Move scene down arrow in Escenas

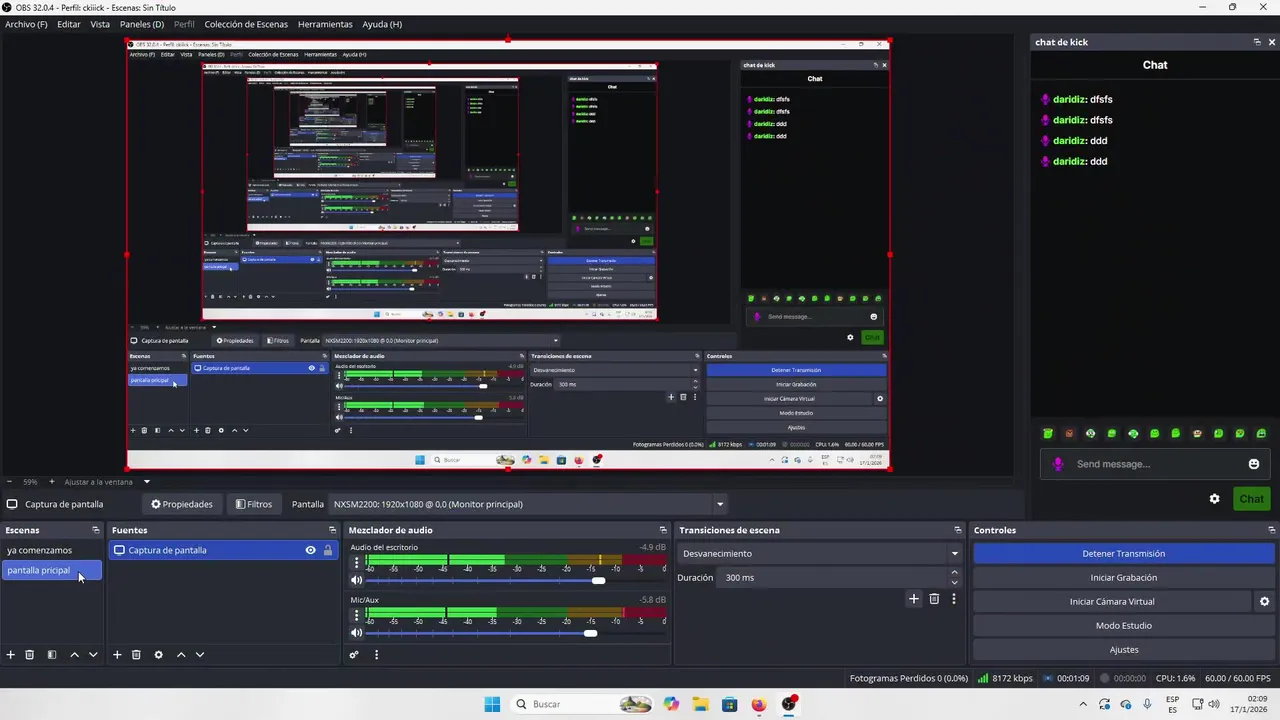93,655
